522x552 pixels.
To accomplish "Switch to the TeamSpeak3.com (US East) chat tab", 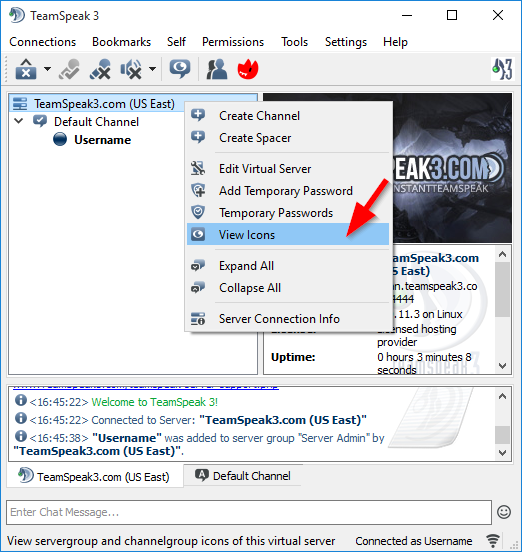I will 94,476.
